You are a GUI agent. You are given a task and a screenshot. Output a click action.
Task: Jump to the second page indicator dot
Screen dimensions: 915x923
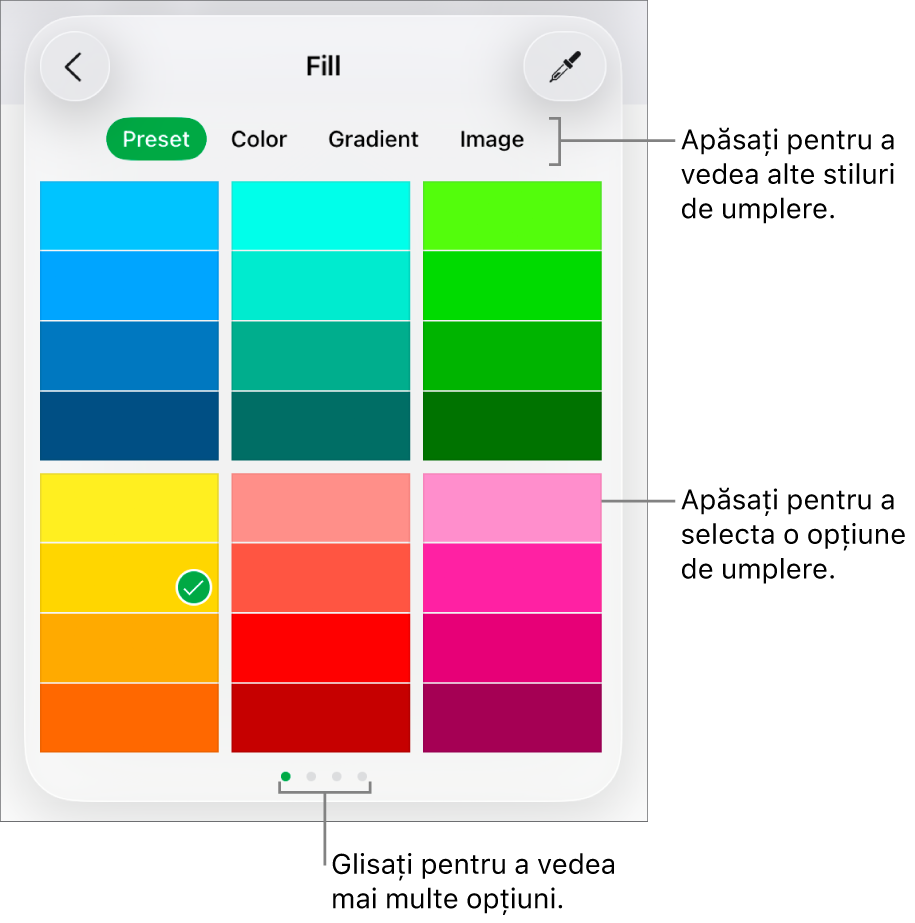(311, 776)
